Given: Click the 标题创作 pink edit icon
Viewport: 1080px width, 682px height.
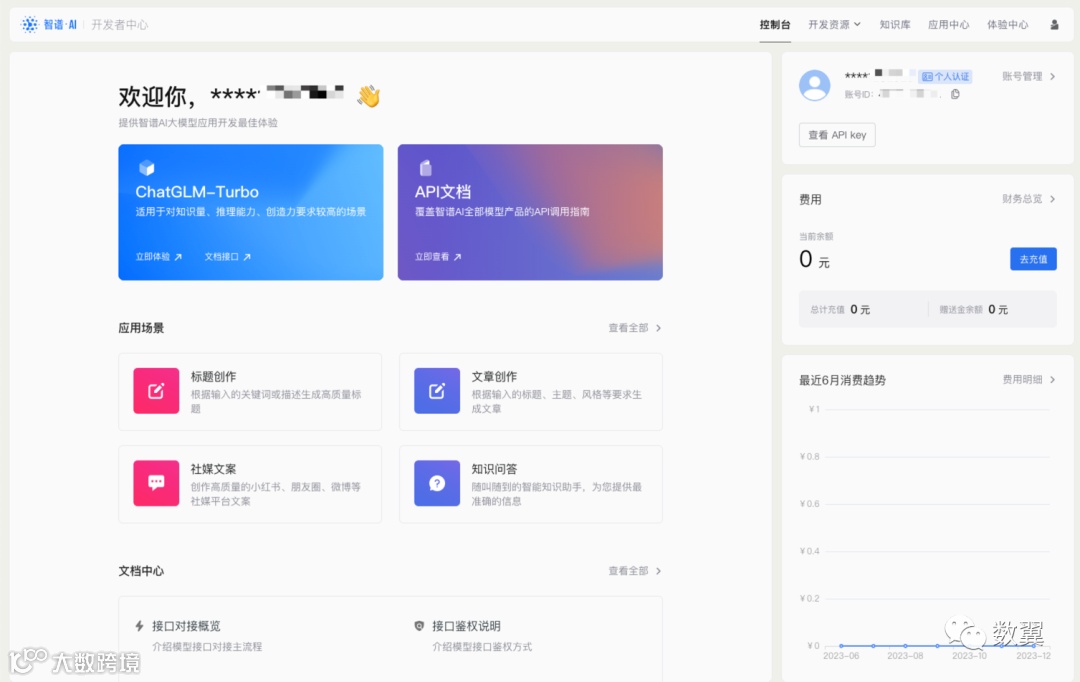Looking at the screenshot, I should coord(156,391).
